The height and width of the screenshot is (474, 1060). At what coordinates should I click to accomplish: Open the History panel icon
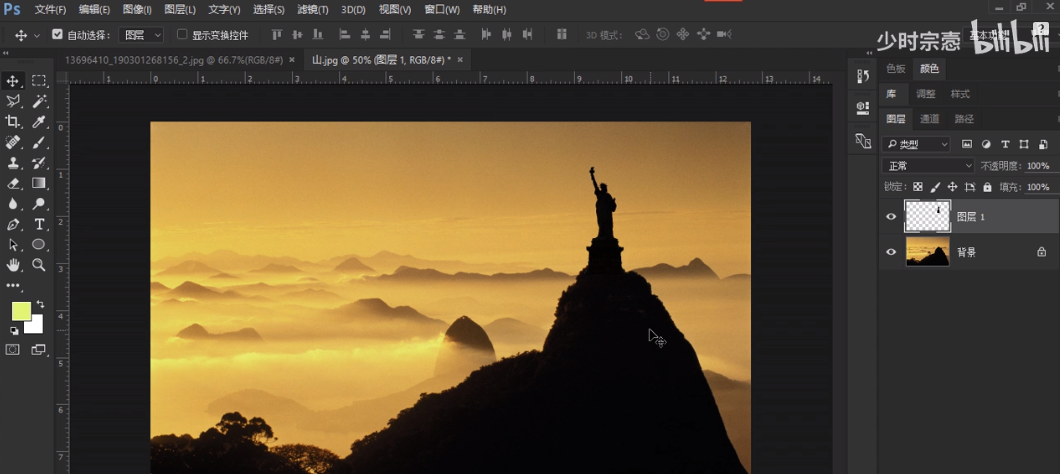[x=863, y=76]
